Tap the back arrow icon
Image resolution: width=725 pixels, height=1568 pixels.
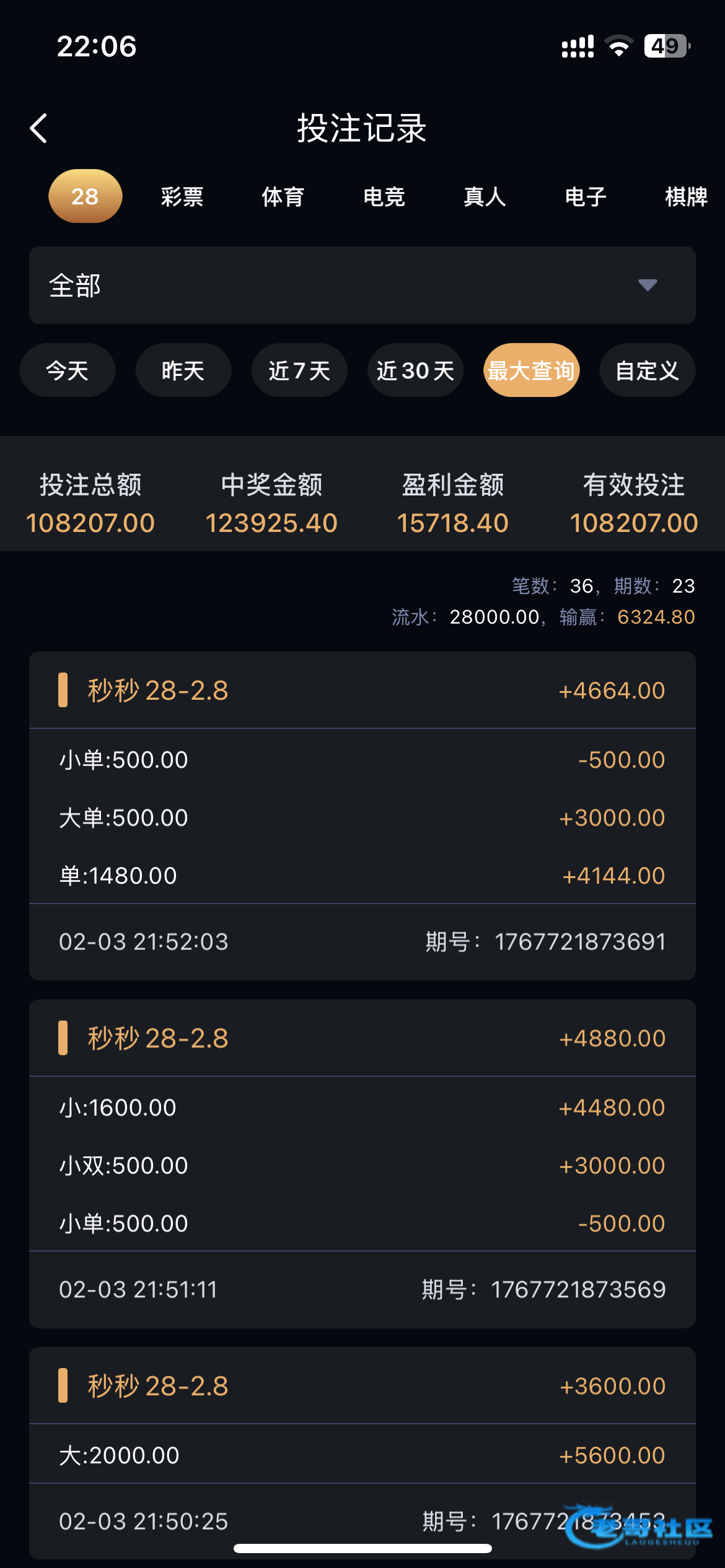[x=39, y=128]
